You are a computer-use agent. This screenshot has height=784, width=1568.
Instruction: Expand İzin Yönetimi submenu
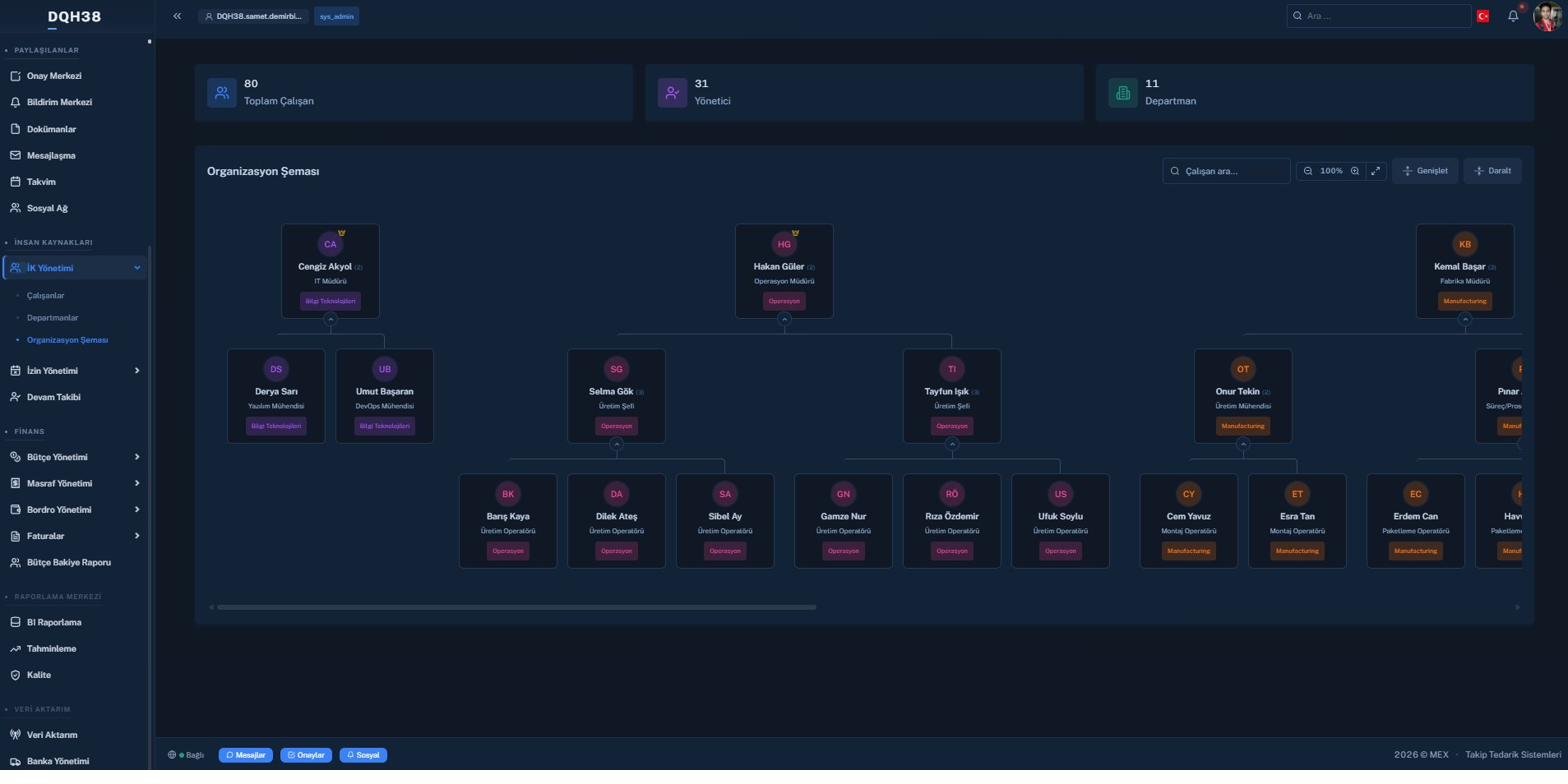74,371
